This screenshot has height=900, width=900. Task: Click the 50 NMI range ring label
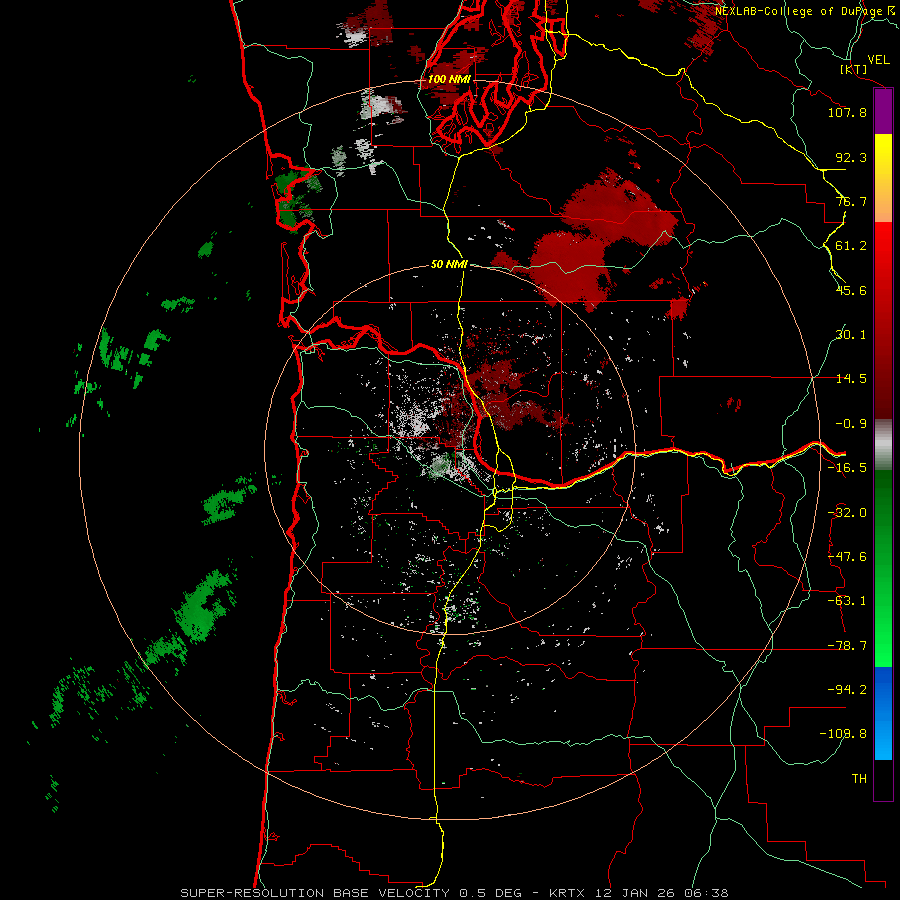tap(449, 265)
